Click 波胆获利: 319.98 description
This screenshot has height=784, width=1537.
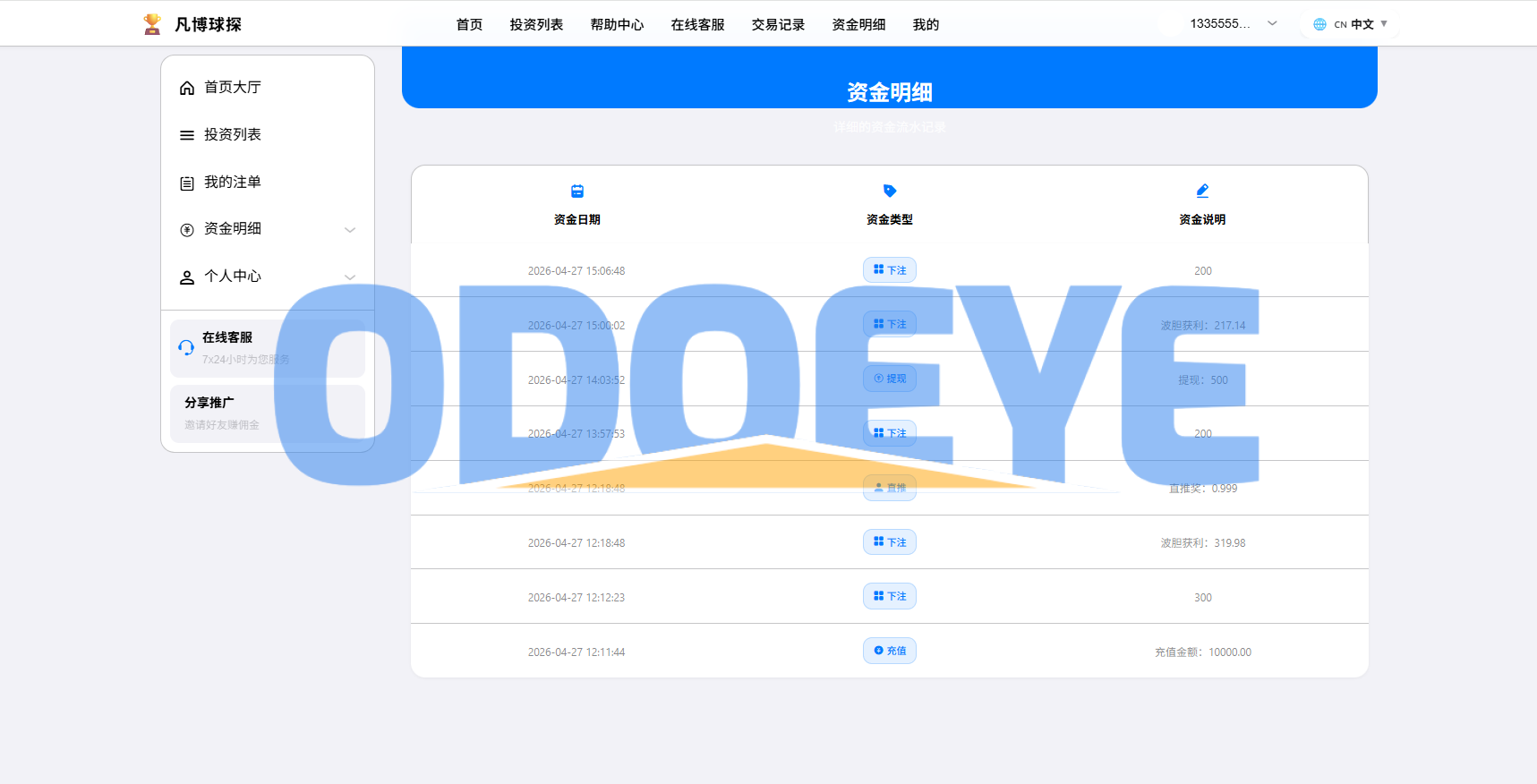(x=1203, y=543)
